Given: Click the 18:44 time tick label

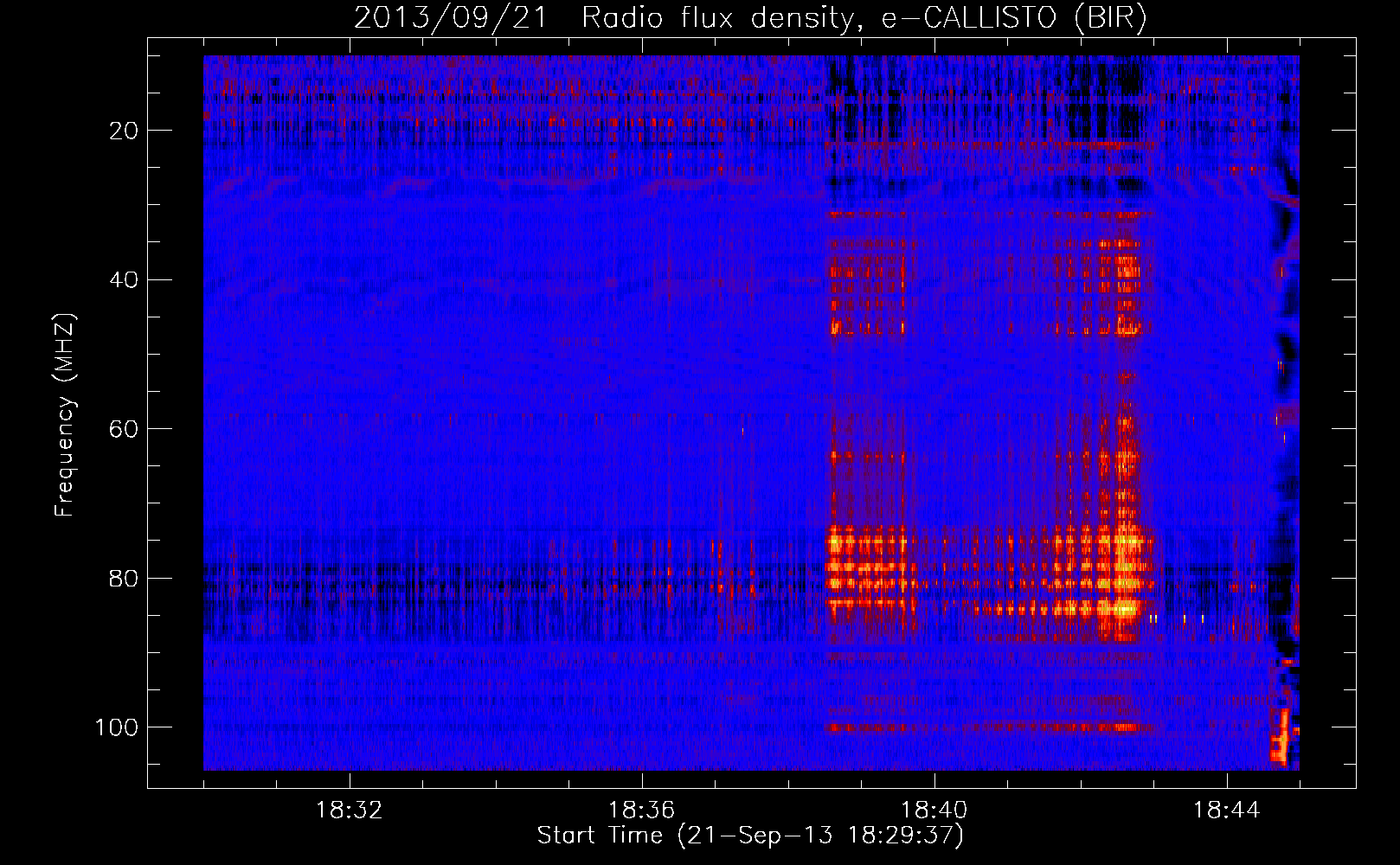Looking at the screenshot, I should point(1227,811).
